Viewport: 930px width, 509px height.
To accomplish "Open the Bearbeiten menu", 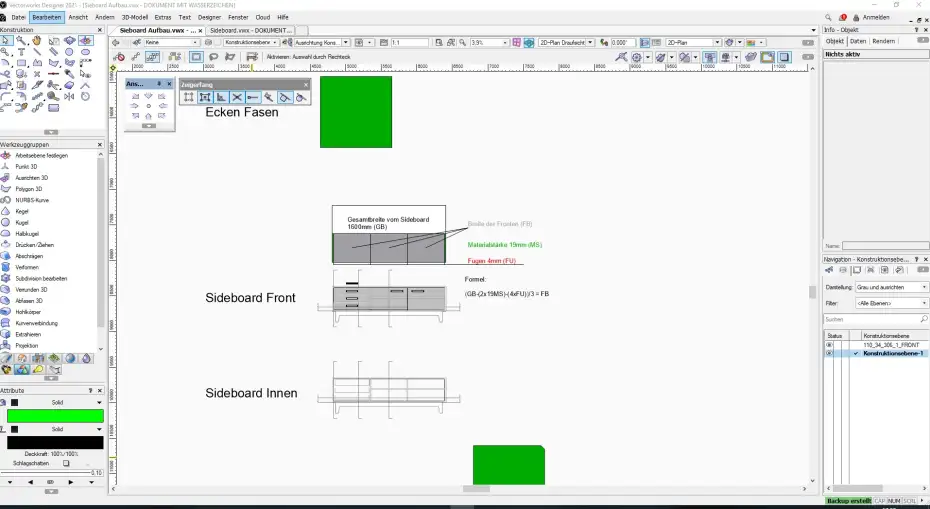I will tap(47, 18).
